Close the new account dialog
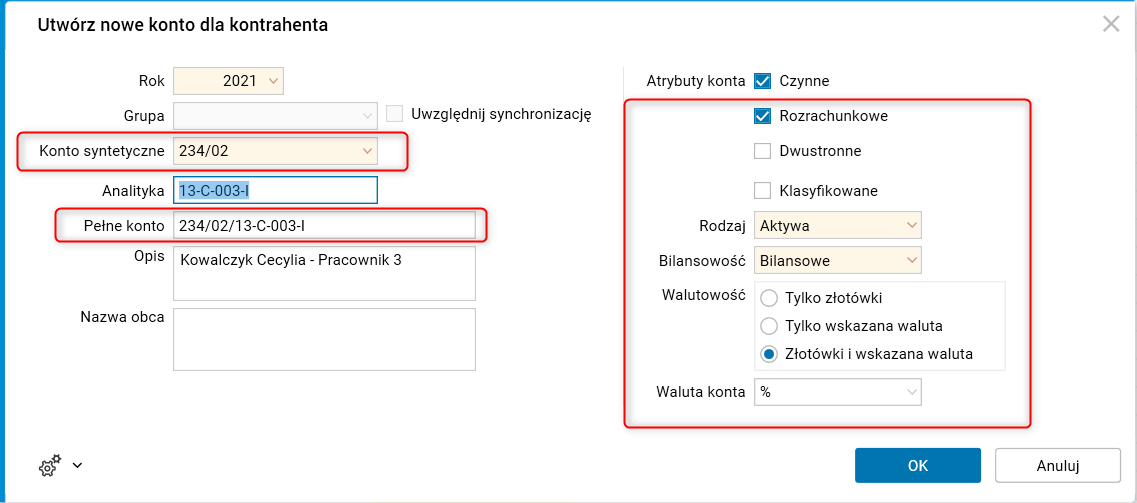The height and width of the screenshot is (503, 1137). (1110, 24)
